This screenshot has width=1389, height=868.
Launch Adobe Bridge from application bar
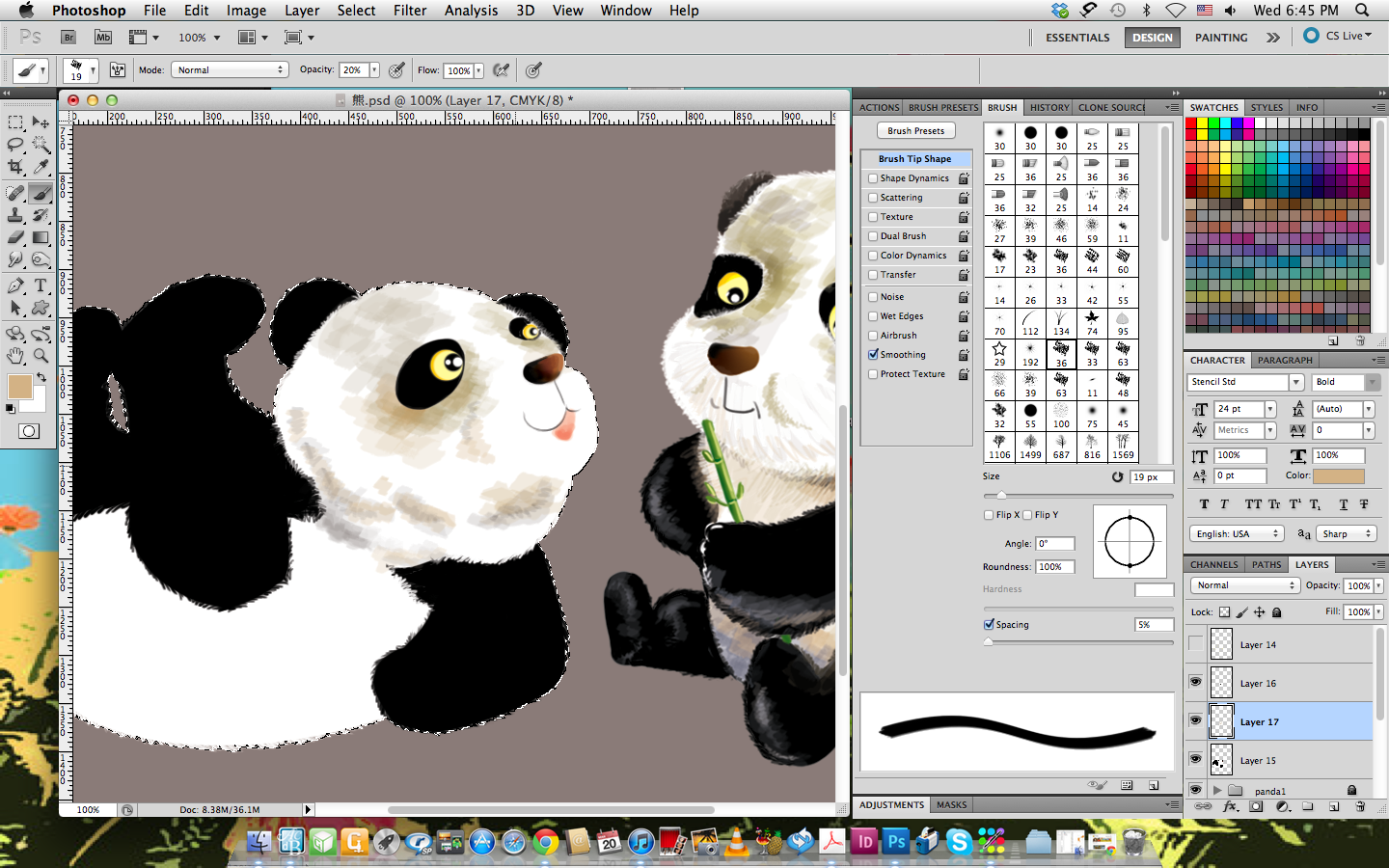(x=68, y=38)
